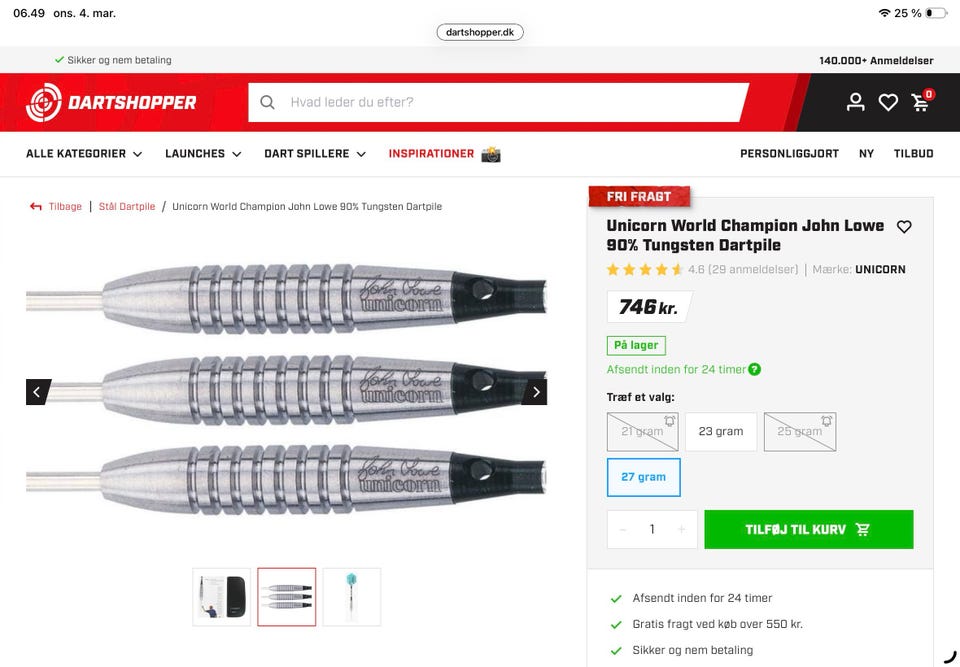This screenshot has width=960, height=667.
Task: Expand the Launches dropdown
Action: pyautogui.click(x=203, y=154)
